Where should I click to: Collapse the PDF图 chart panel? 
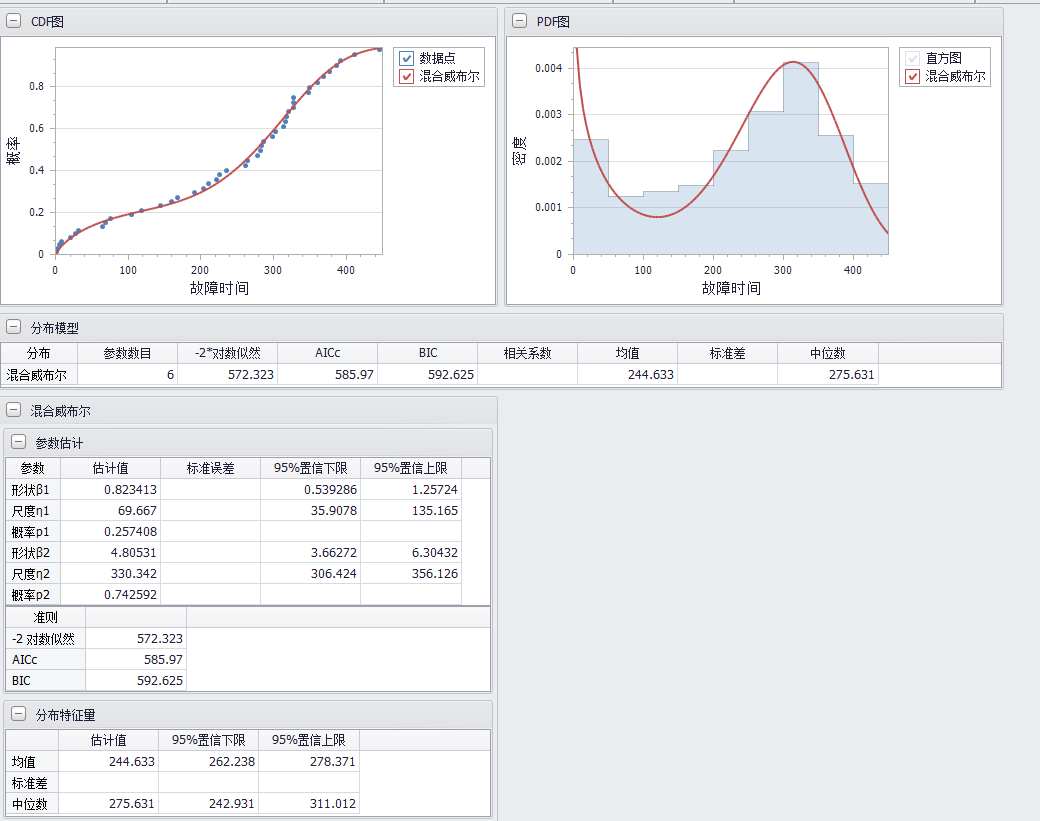519,21
